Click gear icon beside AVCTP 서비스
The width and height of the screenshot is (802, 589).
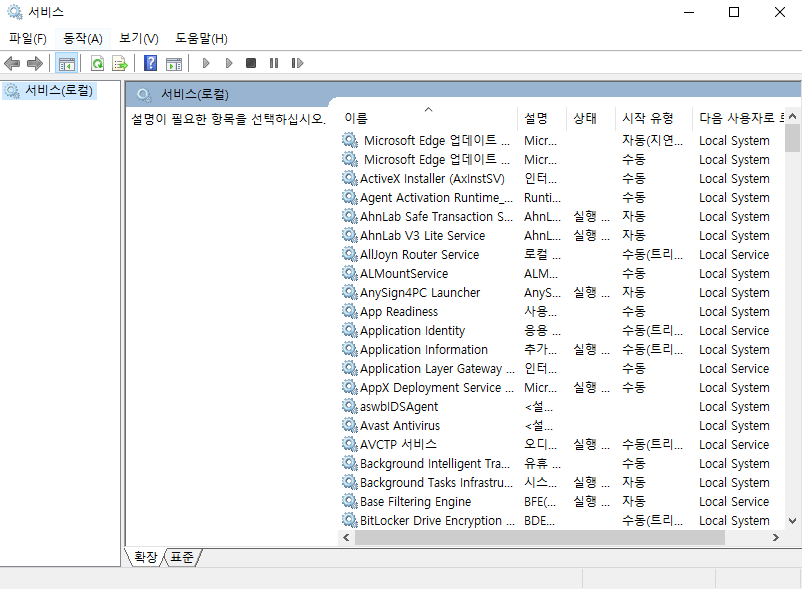coord(350,444)
